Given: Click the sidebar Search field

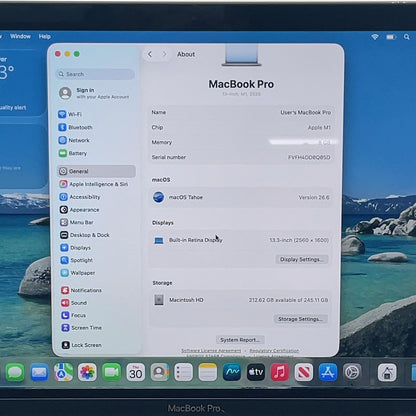Looking at the screenshot, I should tap(95, 74).
